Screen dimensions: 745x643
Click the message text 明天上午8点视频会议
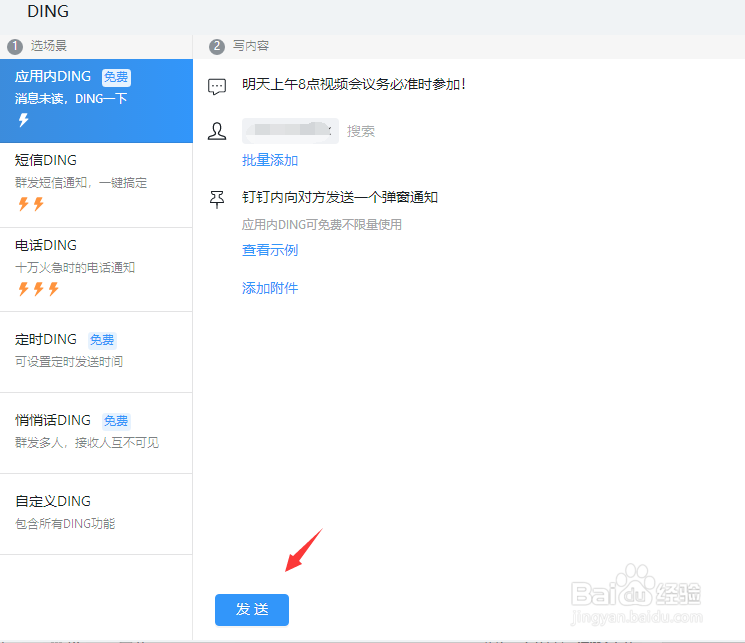[x=353, y=84]
